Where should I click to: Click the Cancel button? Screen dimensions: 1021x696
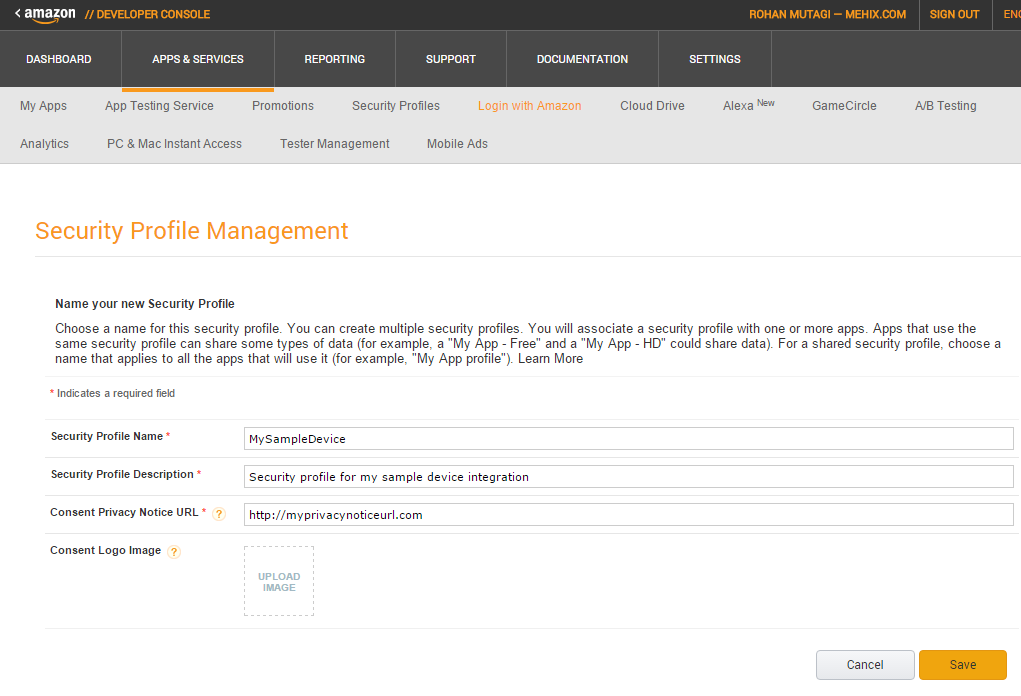point(865,665)
